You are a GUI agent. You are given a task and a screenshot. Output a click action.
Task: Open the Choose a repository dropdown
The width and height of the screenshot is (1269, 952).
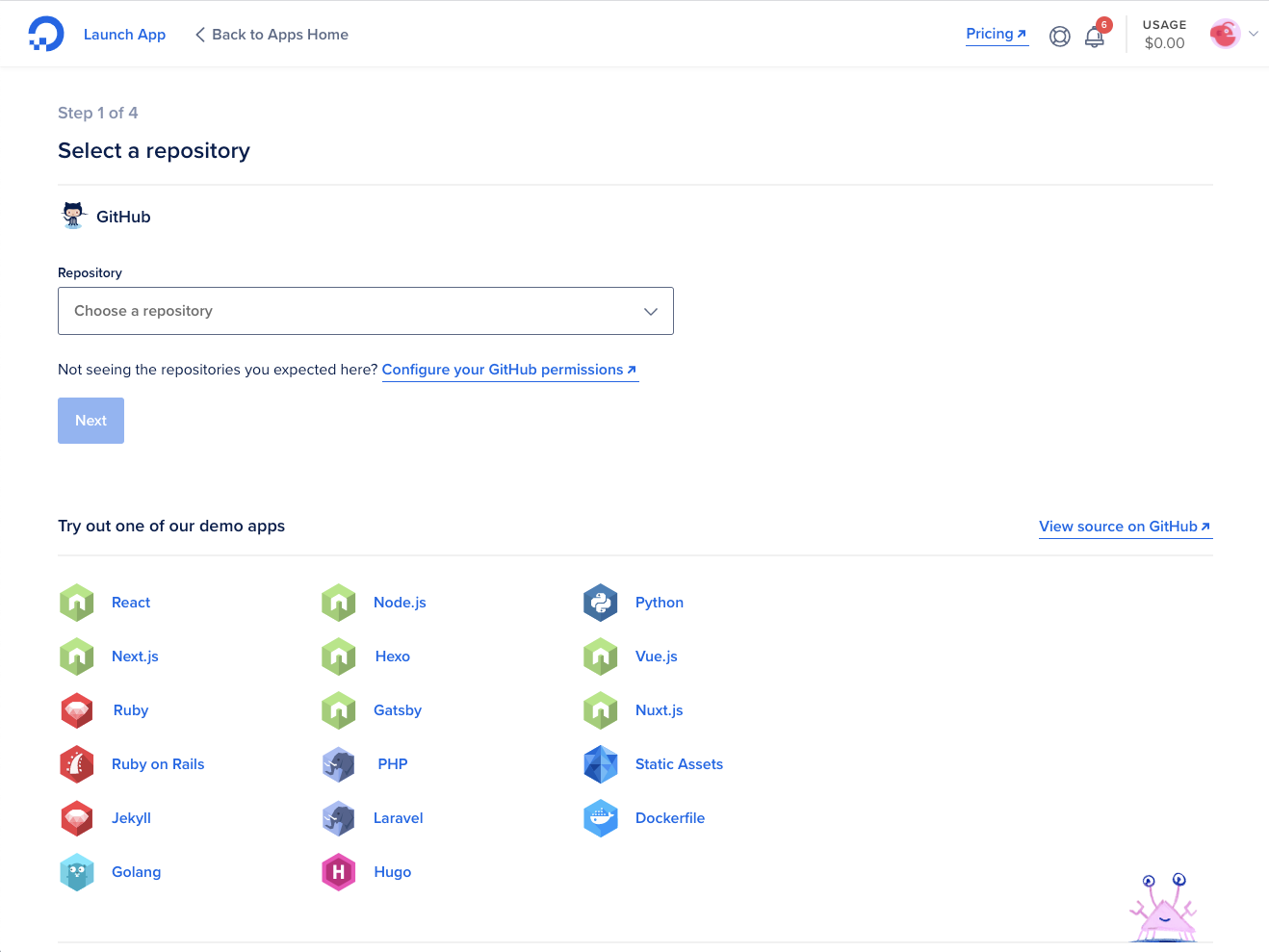[x=366, y=311]
